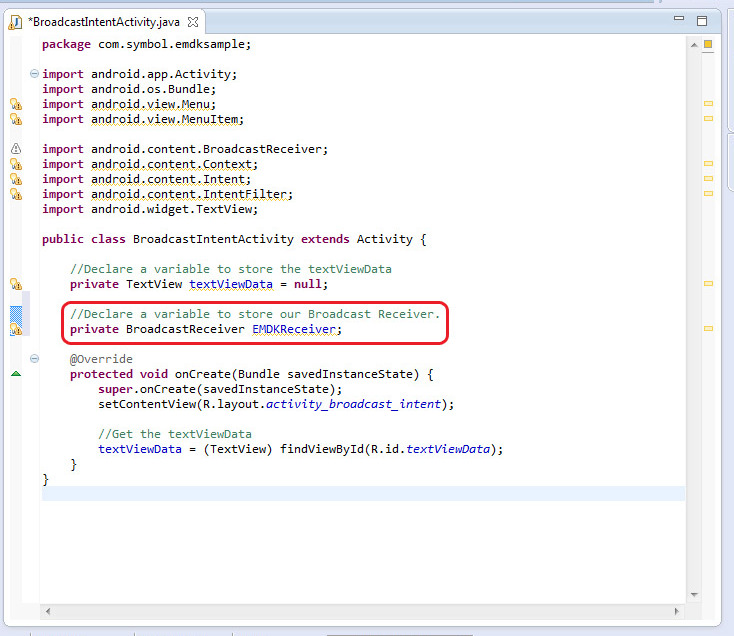The width and height of the screenshot is (734, 636).
Task: Click warning icon beside android.view.Menu import
Action: click(x=16, y=104)
